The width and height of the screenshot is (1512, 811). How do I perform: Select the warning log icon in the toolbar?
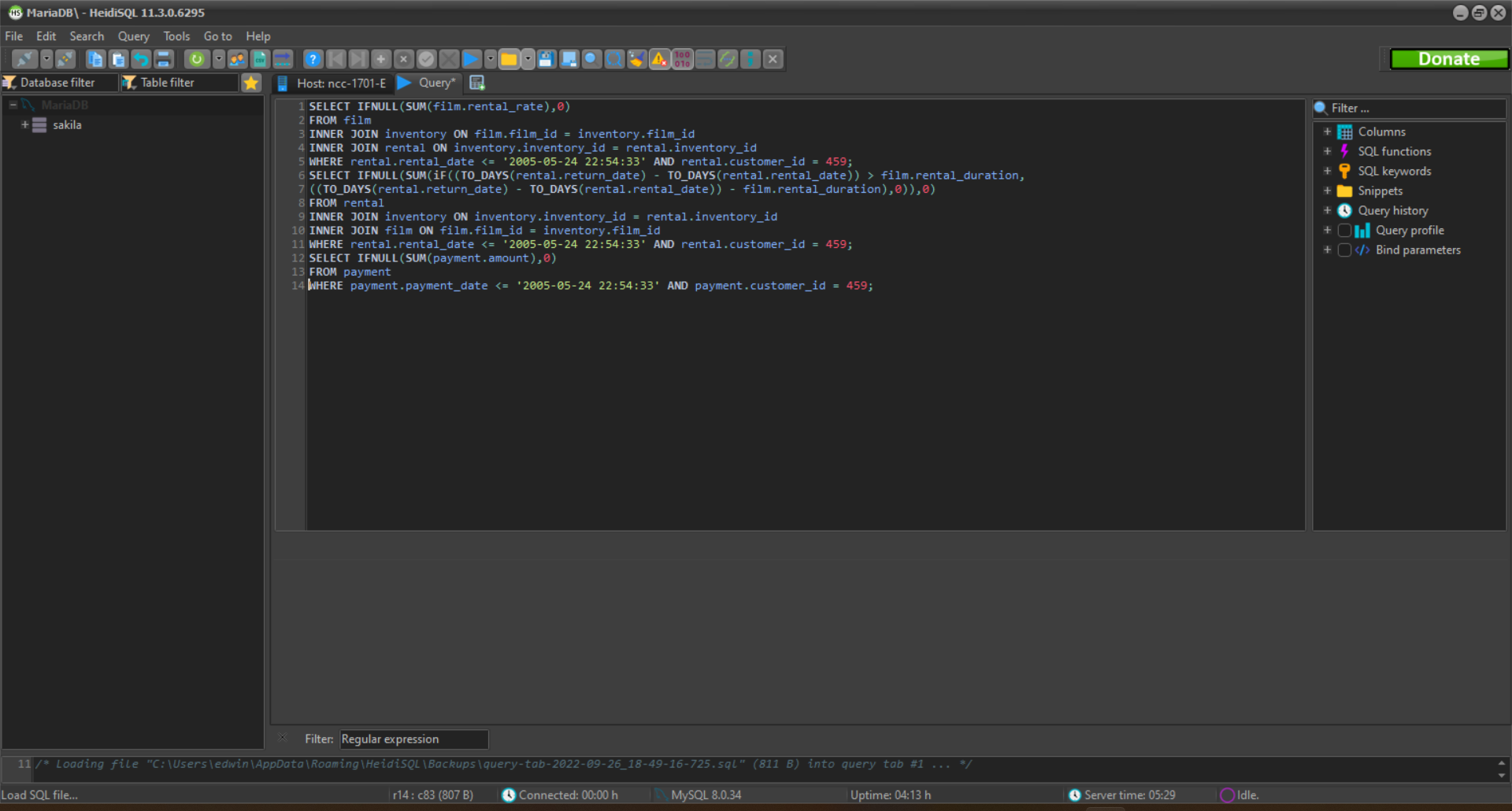click(659, 59)
